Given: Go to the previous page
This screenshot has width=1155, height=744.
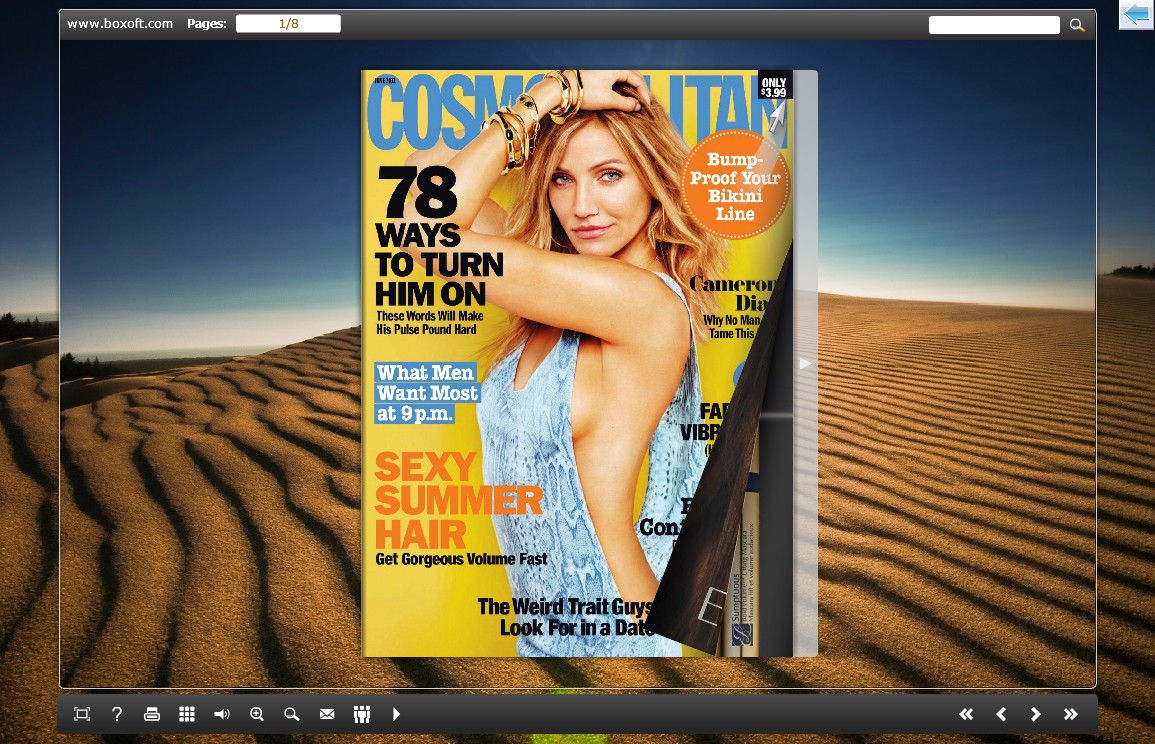Looking at the screenshot, I should click(1001, 714).
